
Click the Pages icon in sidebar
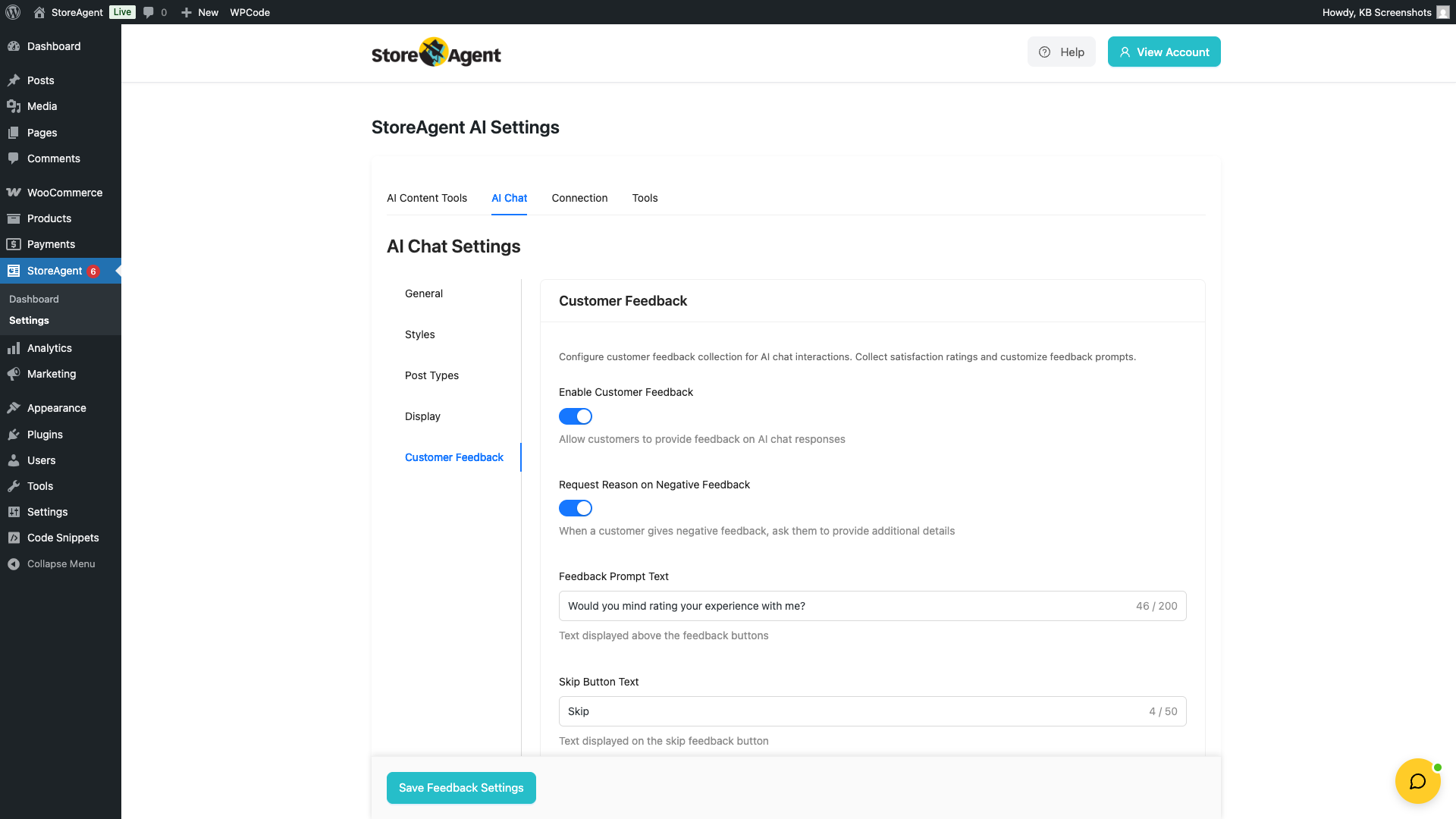14,133
